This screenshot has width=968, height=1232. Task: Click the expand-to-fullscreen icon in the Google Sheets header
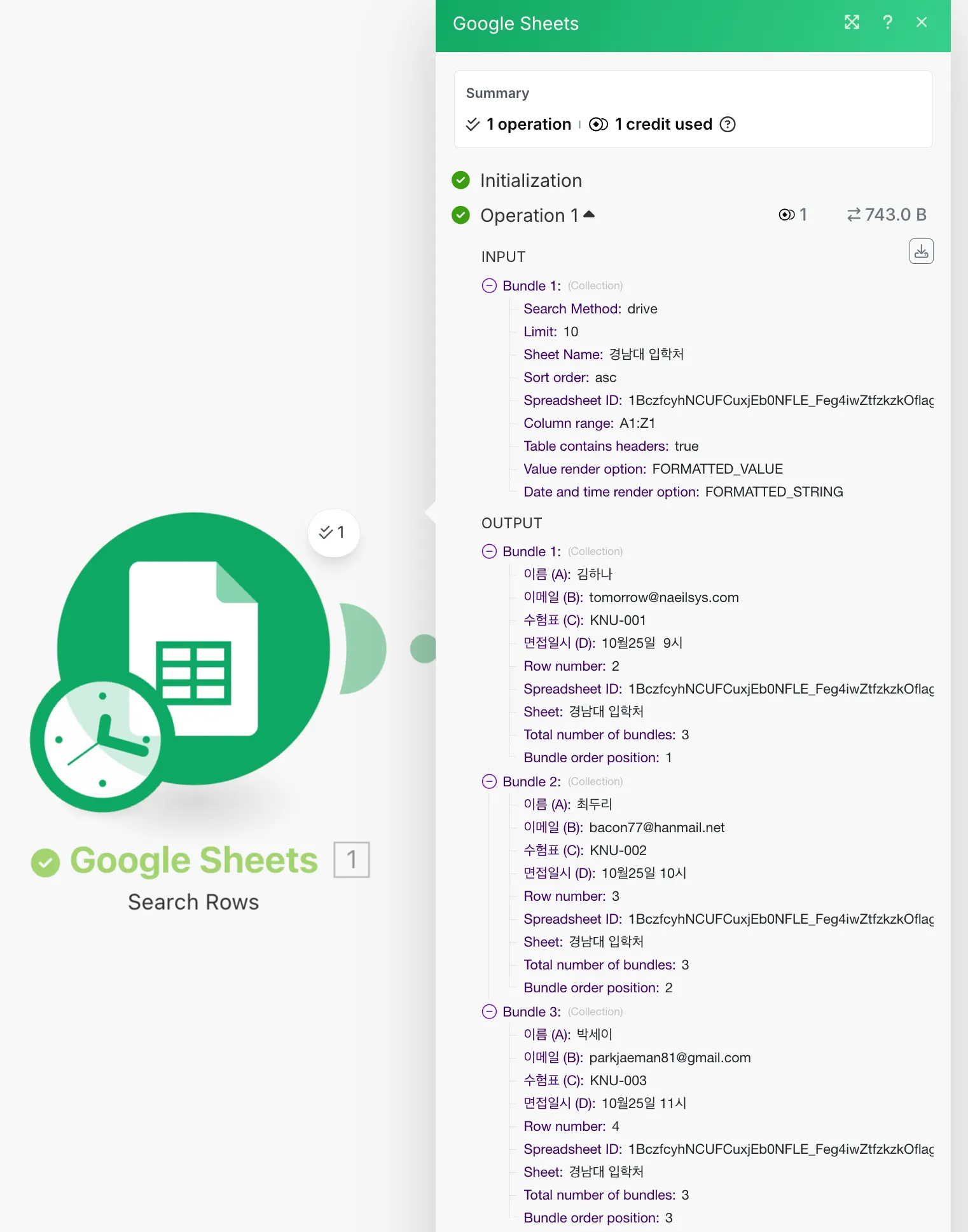(852, 22)
